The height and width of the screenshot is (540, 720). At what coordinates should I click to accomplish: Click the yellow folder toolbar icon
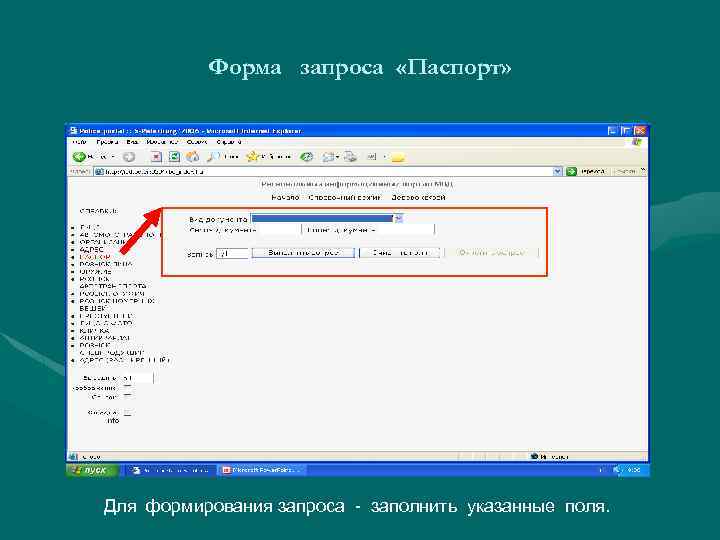398,158
